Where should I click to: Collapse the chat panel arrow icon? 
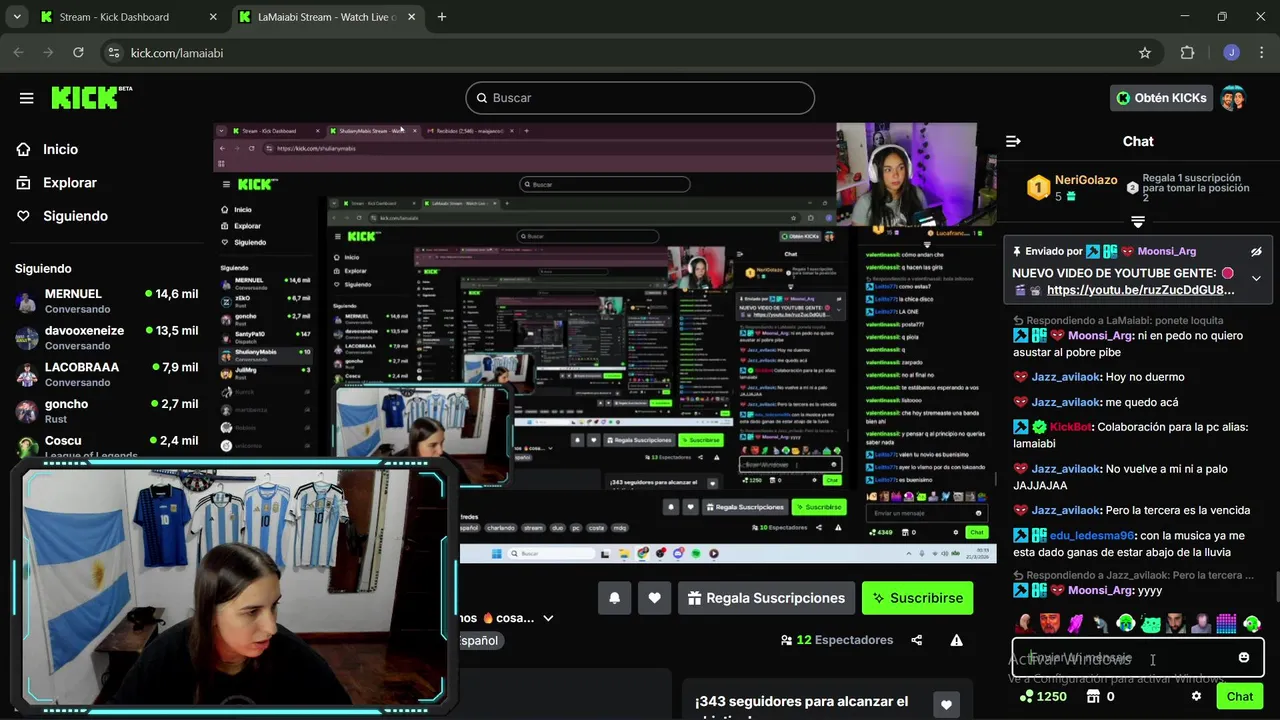1013,141
